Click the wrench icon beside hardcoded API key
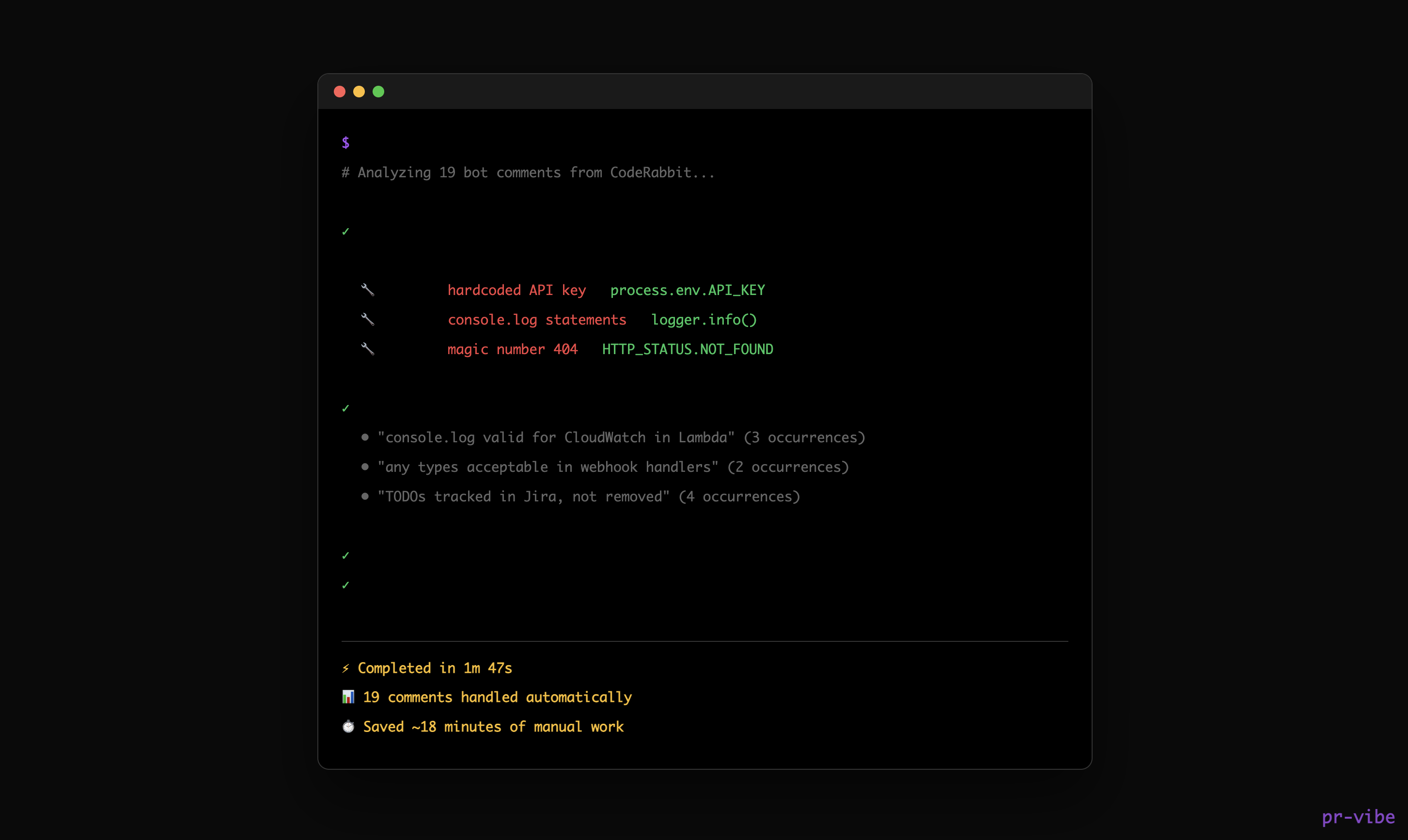Screen dimensions: 1408x840 click(x=367, y=290)
